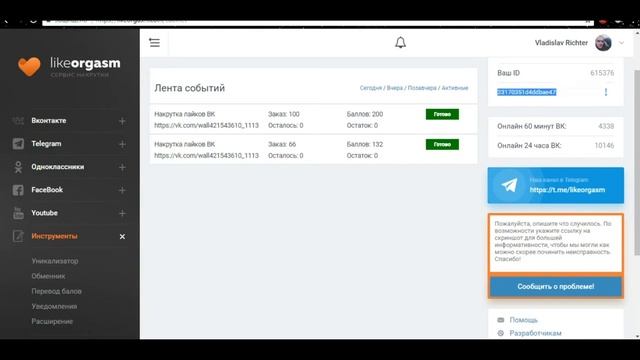Viewport: 640px width, 360px height.
Task: Open the Одноклассники menu item
Action: (x=58, y=167)
